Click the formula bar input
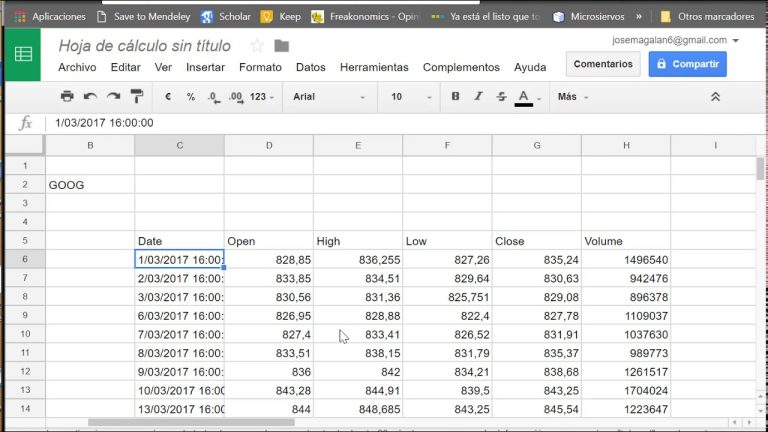This screenshot has height=432, width=768. click(x=402, y=123)
